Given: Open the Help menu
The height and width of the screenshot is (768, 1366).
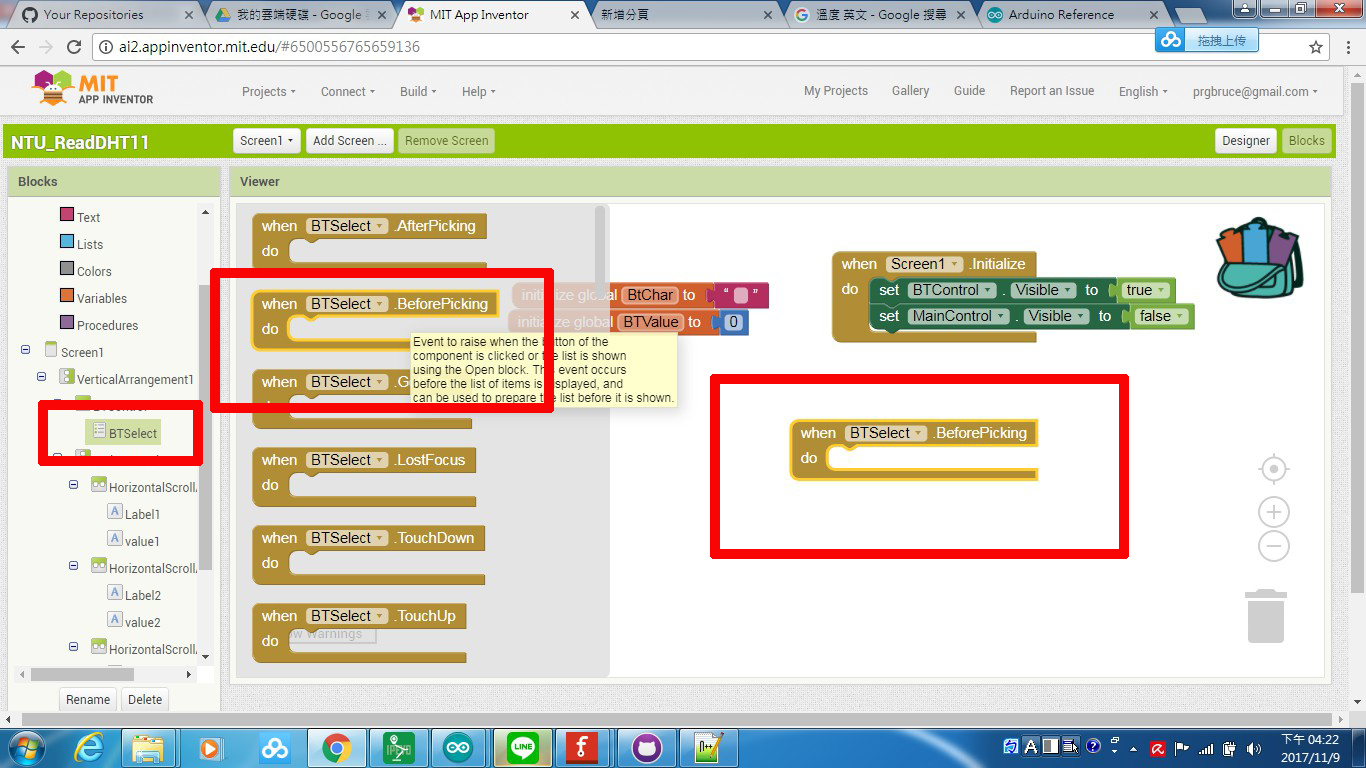Looking at the screenshot, I should pyautogui.click(x=478, y=91).
